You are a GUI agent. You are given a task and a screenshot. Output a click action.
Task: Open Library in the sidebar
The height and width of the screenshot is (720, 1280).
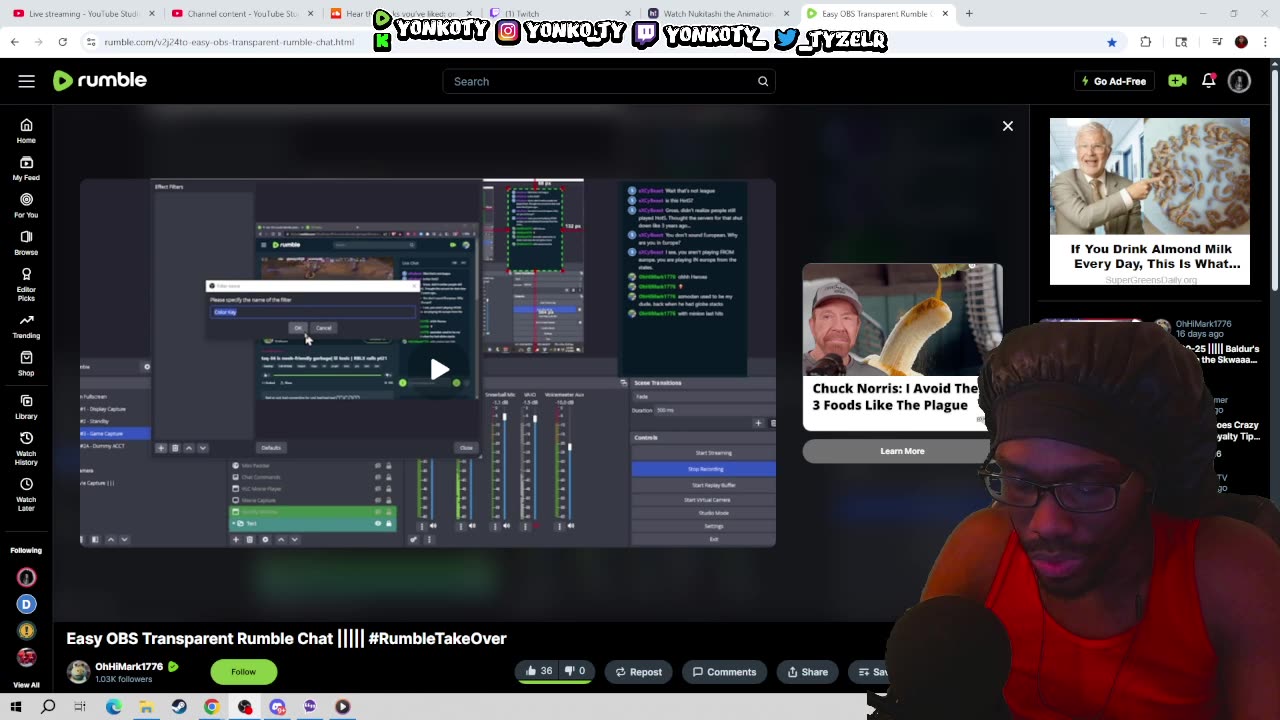point(26,406)
